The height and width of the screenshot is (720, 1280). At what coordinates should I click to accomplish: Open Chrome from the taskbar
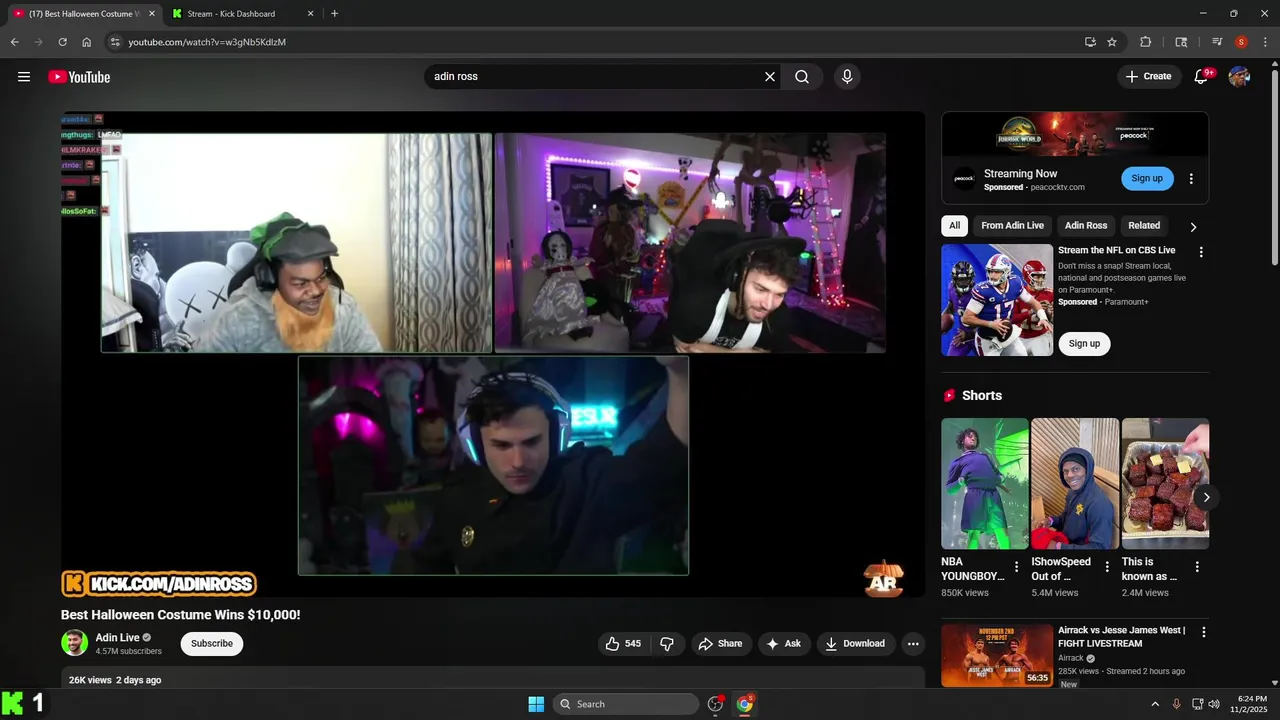pos(745,704)
